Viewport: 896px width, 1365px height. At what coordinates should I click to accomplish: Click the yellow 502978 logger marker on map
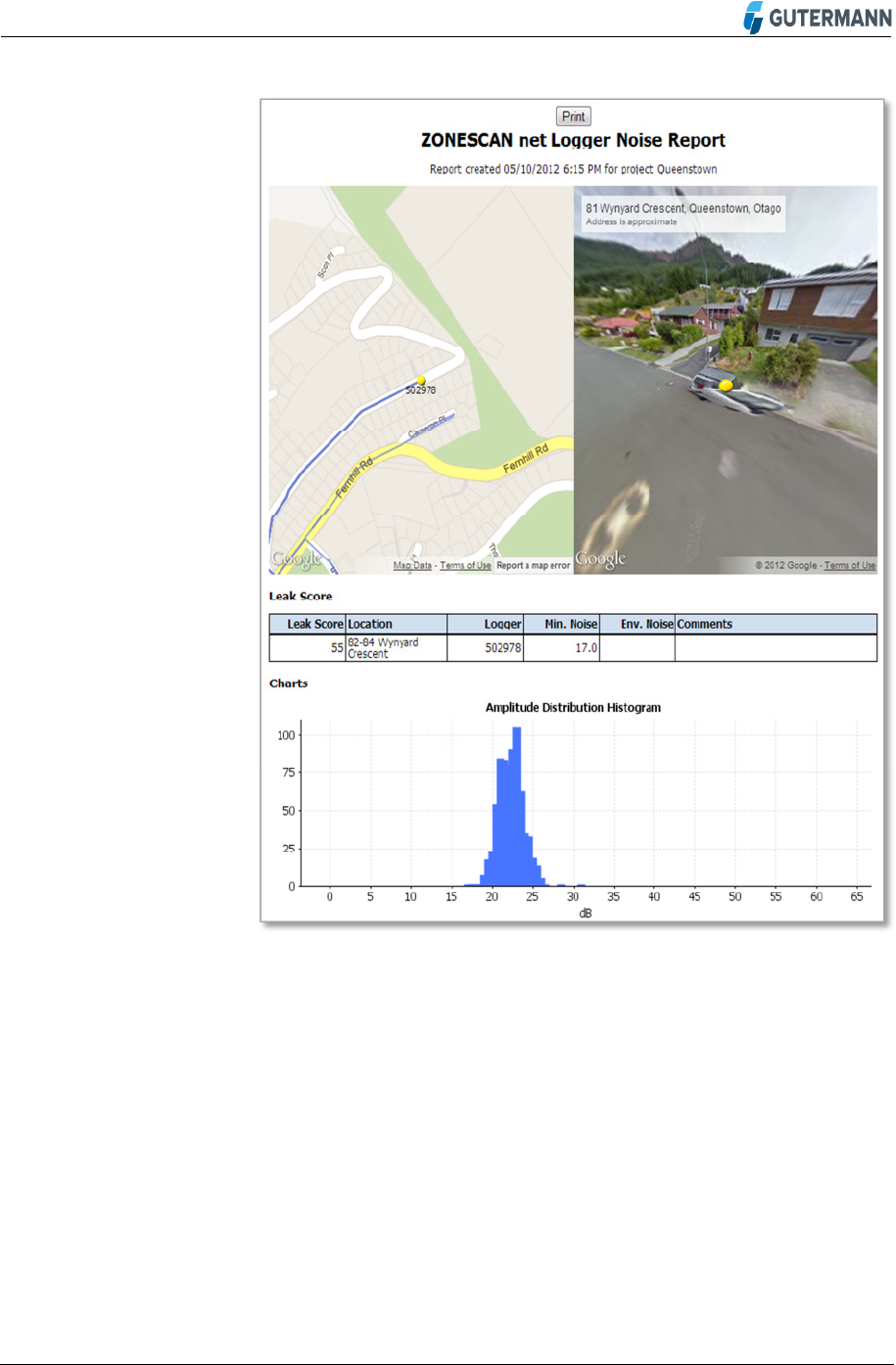(x=421, y=380)
